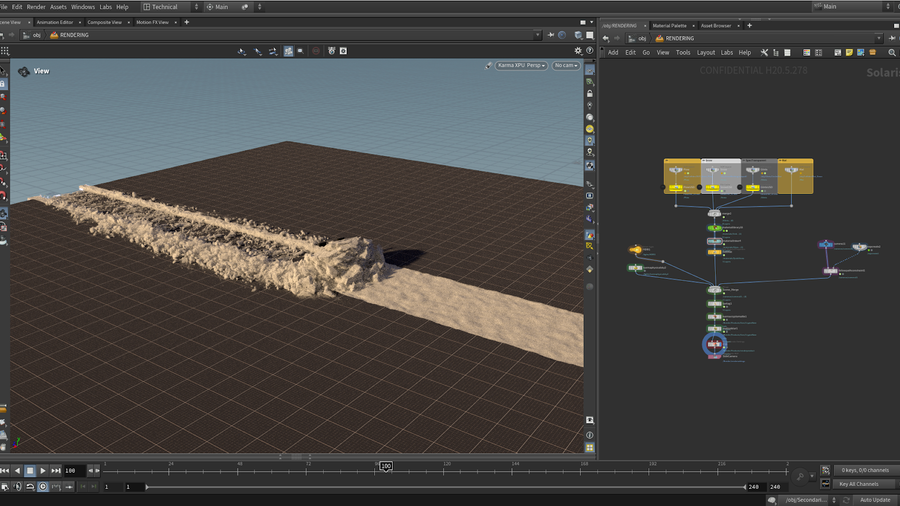This screenshot has height=506, width=900.
Task: Click the View tool icon in viewport corner
Action: [x=24, y=72]
